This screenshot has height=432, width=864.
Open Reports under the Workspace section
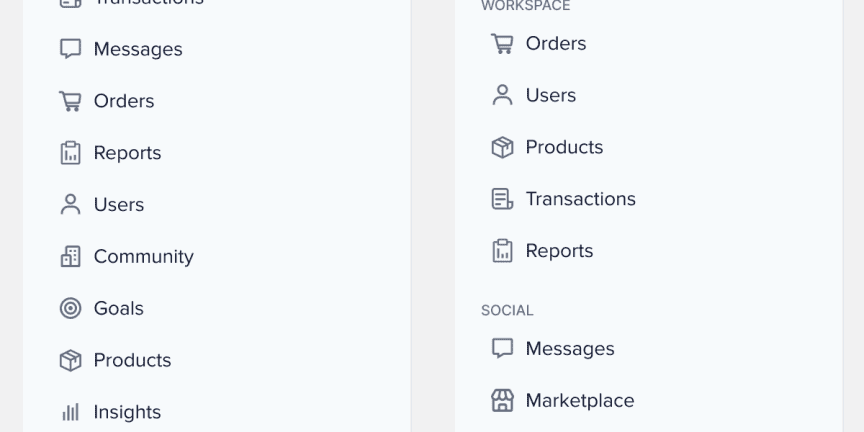click(559, 251)
